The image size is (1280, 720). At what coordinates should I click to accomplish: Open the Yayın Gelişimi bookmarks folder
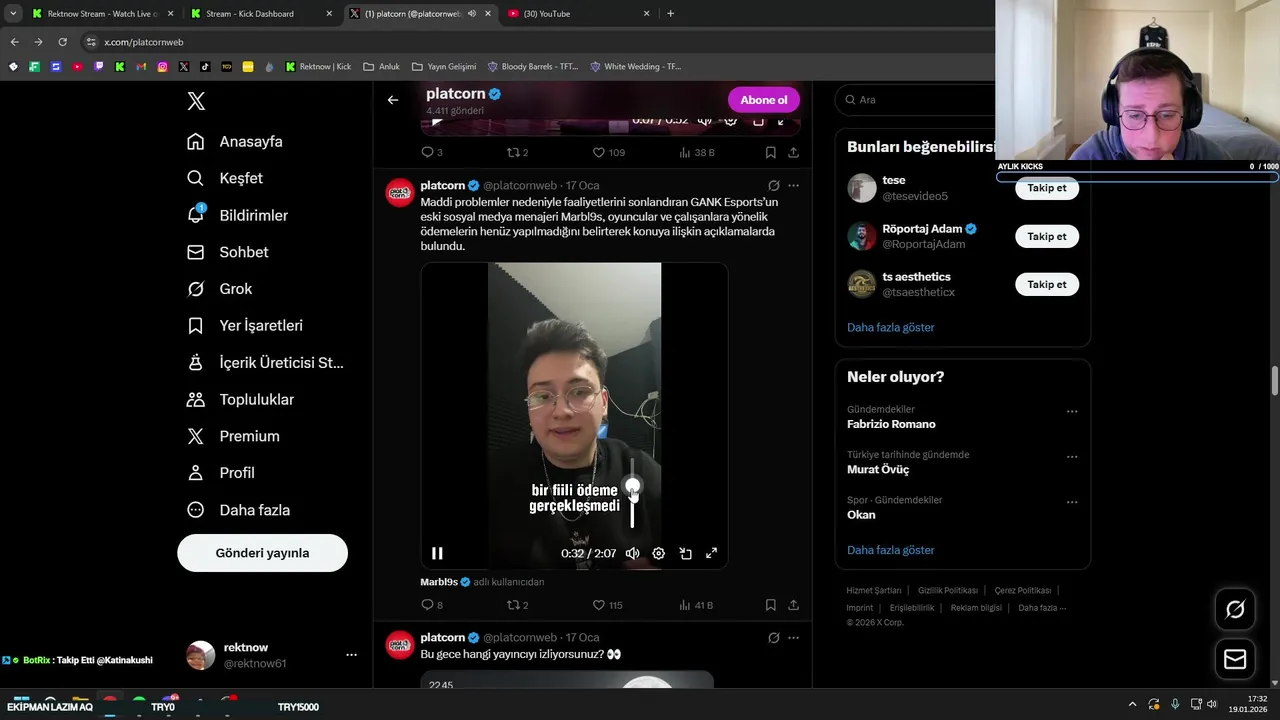pyautogui.click(x=444, y=67)
